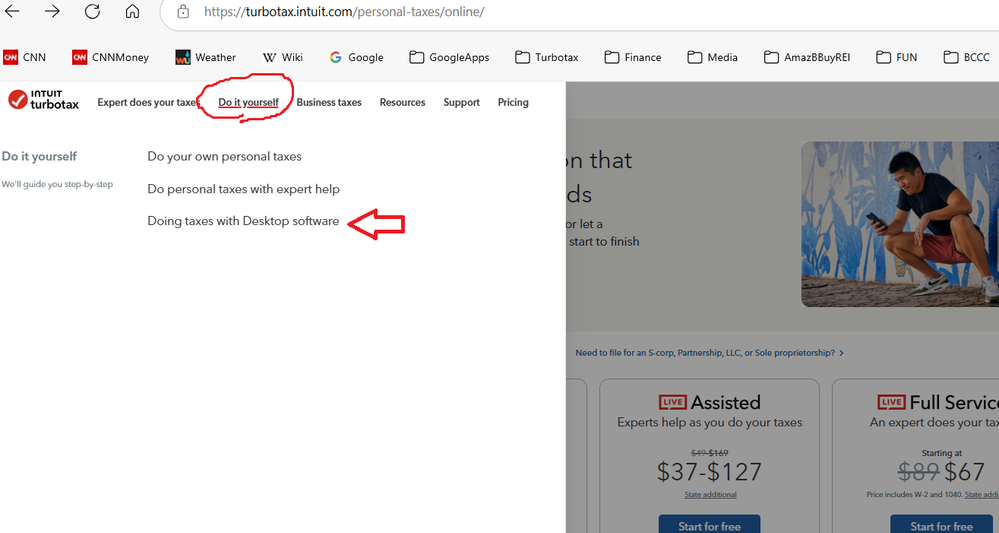Image resolution: width=999 pixels, height=533 pixels.
Task: Click the hero image of the man with a phone
Action: tap(900, 224)
